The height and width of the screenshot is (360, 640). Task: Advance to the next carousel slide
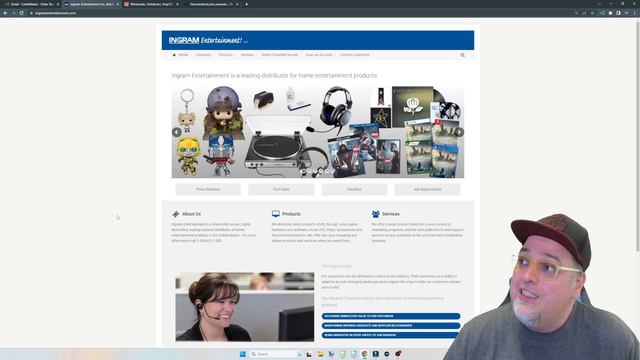pyautogui.click(x=459, y=132)
